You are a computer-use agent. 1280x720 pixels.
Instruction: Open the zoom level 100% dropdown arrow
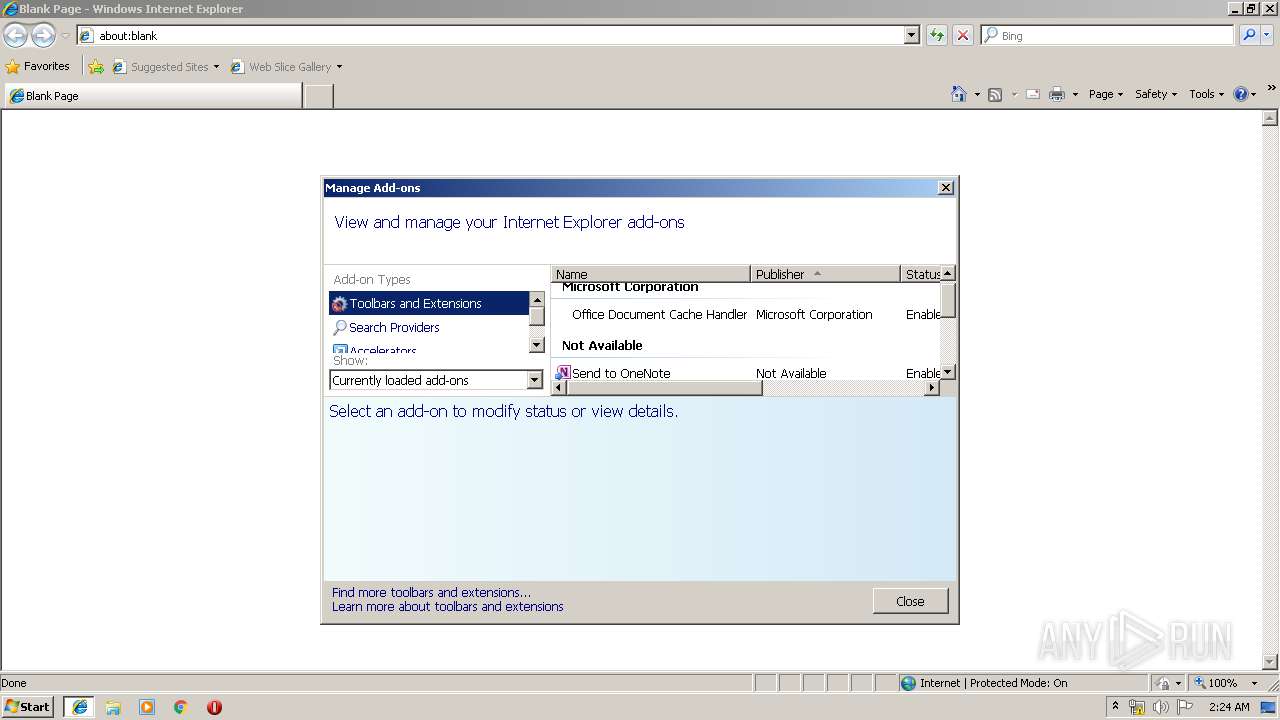(x=1254, y=683)
